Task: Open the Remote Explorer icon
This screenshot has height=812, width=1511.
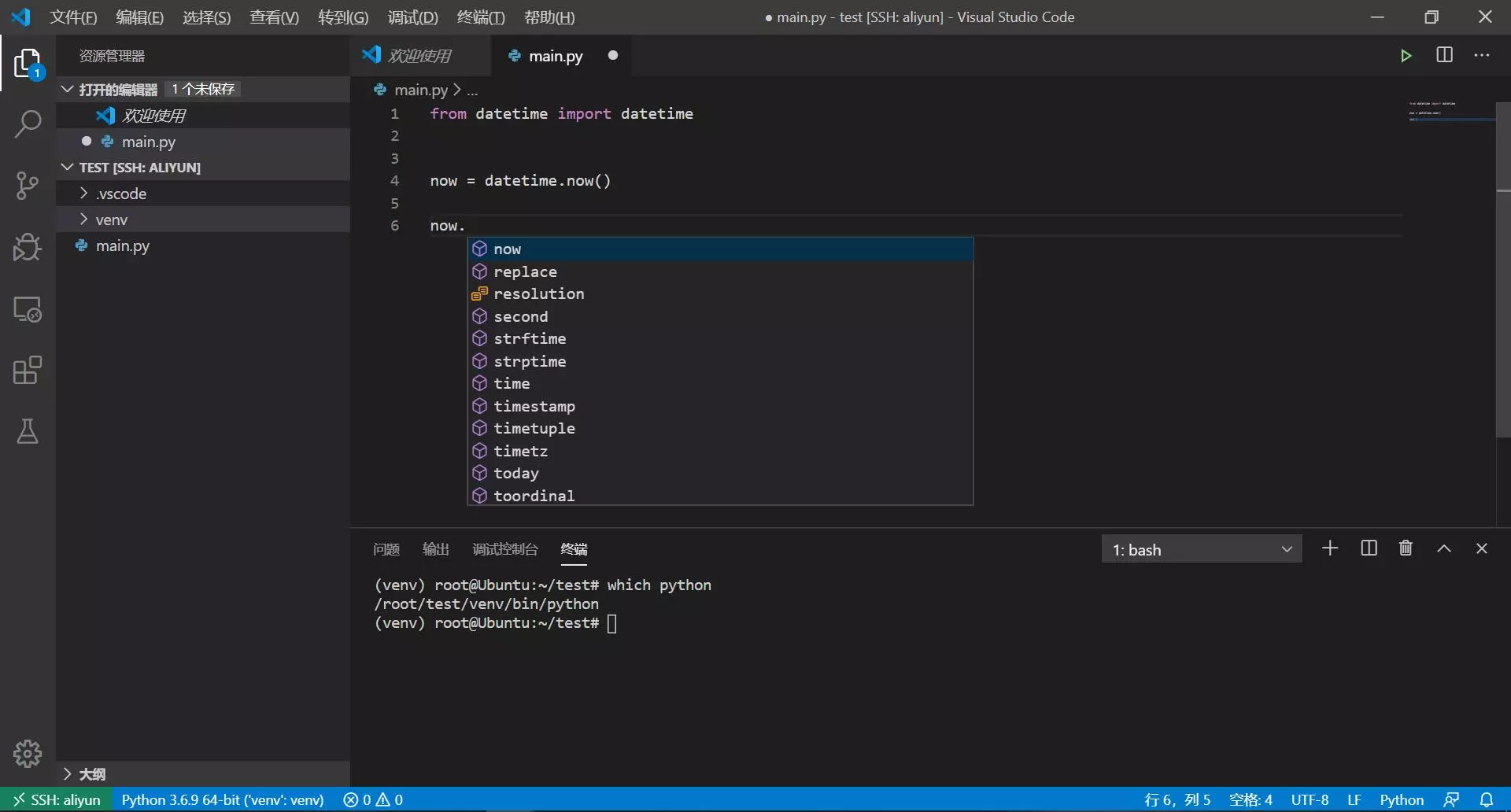Action: [28, 309]
